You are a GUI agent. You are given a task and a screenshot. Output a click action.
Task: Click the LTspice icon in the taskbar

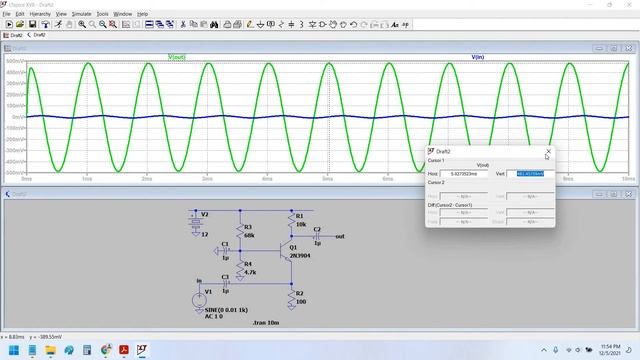click(142, 350)
